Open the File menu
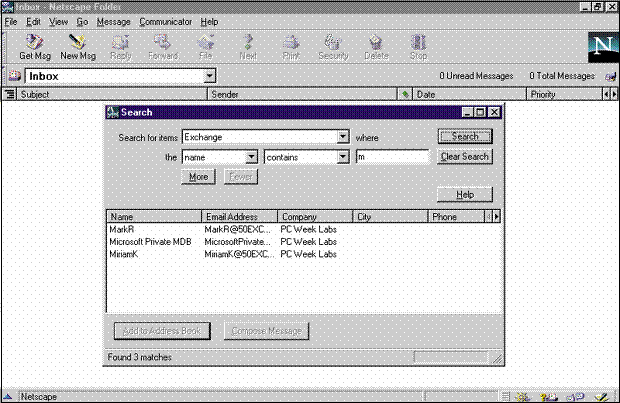The height and width of the screenshot is (403, 620). point(11,22)
